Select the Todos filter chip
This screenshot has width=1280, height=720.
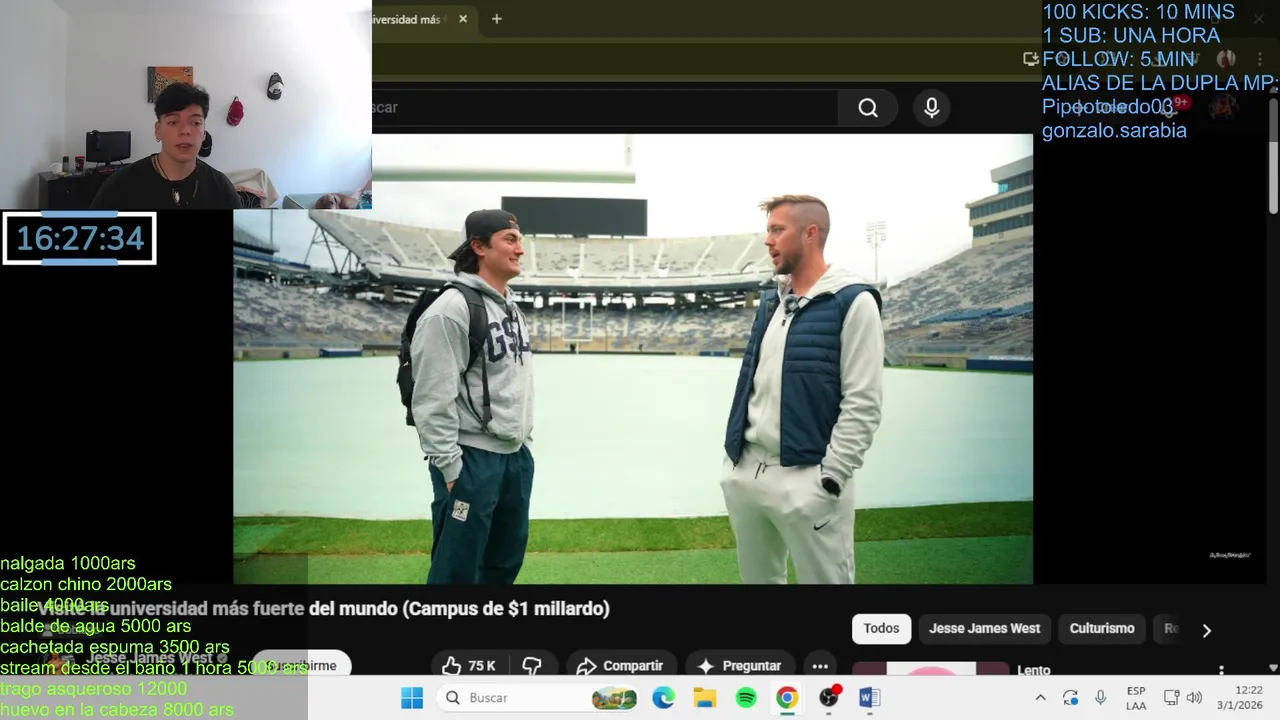click(881, 629)
